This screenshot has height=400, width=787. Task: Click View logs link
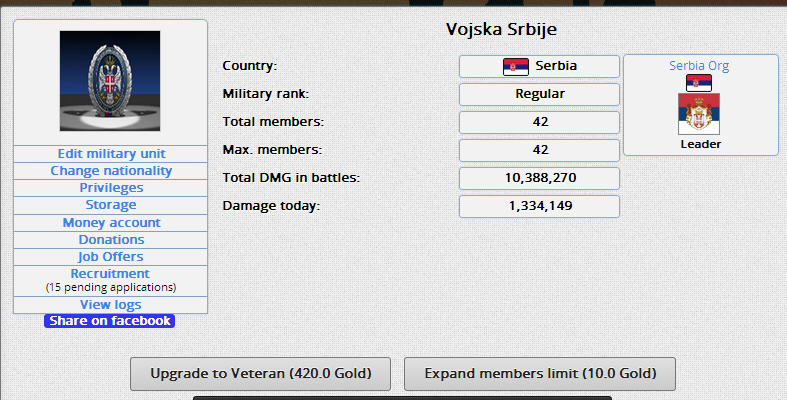point(111,305)
